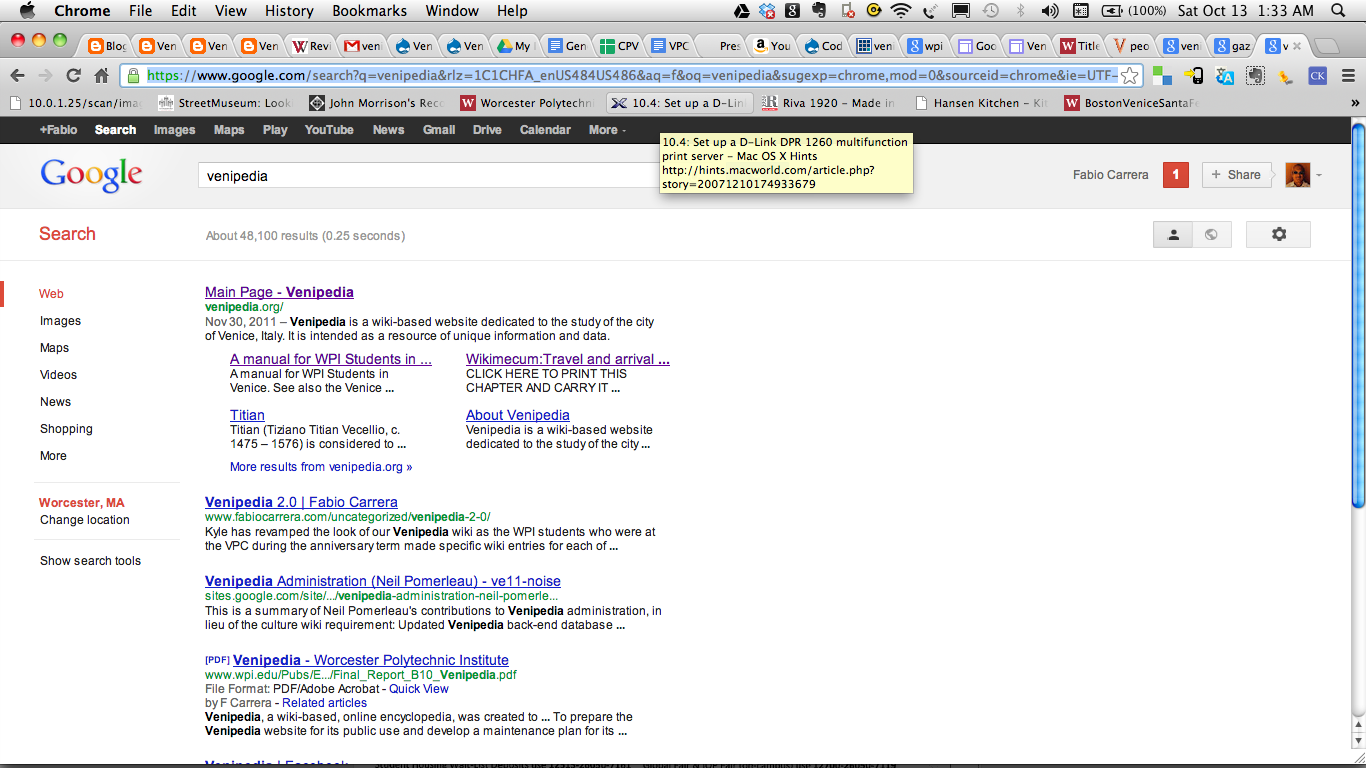Open the Apple menu
Viewport: 1366px width, 768px height.
coord(27,11)
